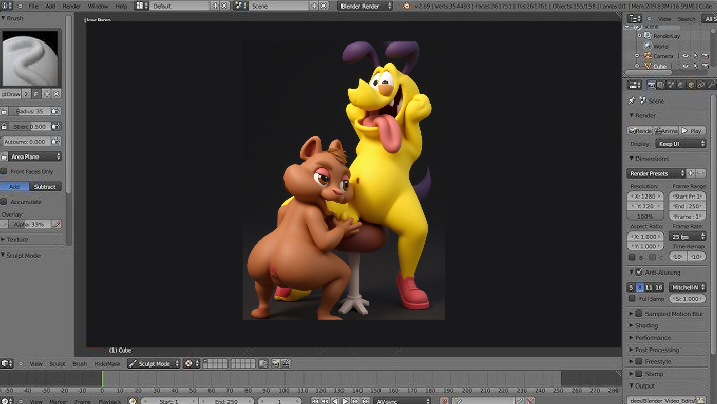Open the Sculpt Mode selector in viewport header
The height and width of the screenshot is (404, 717).
(152, 364)
